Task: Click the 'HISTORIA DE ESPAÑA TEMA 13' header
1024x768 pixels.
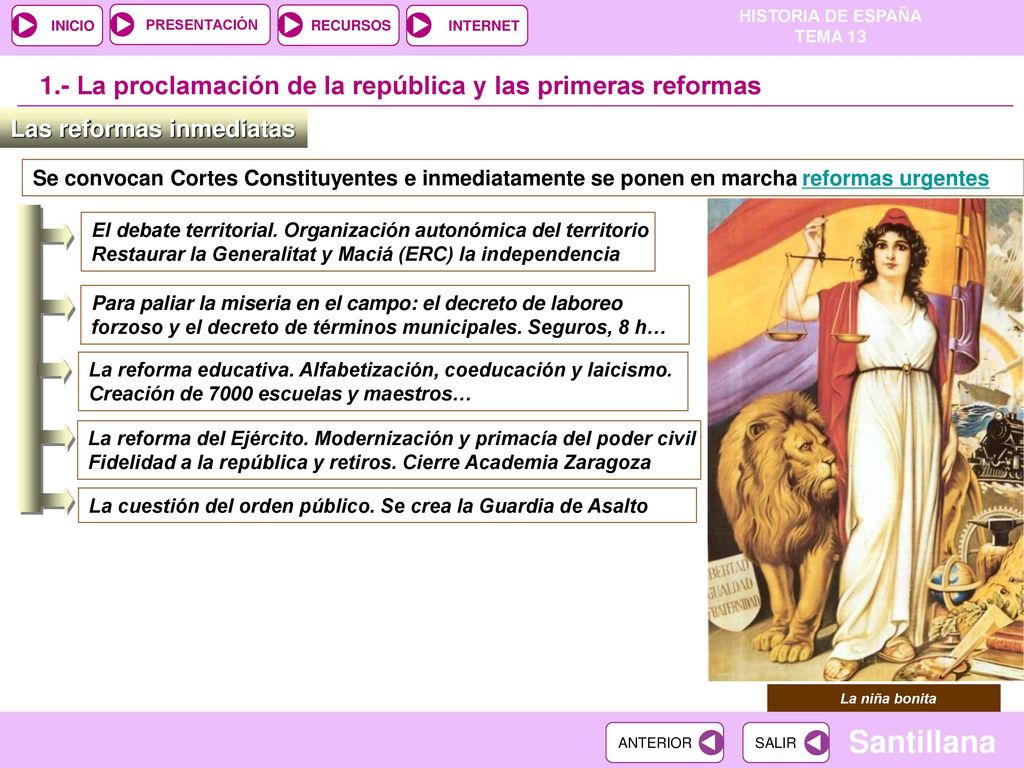Action: tap(830, 26)
